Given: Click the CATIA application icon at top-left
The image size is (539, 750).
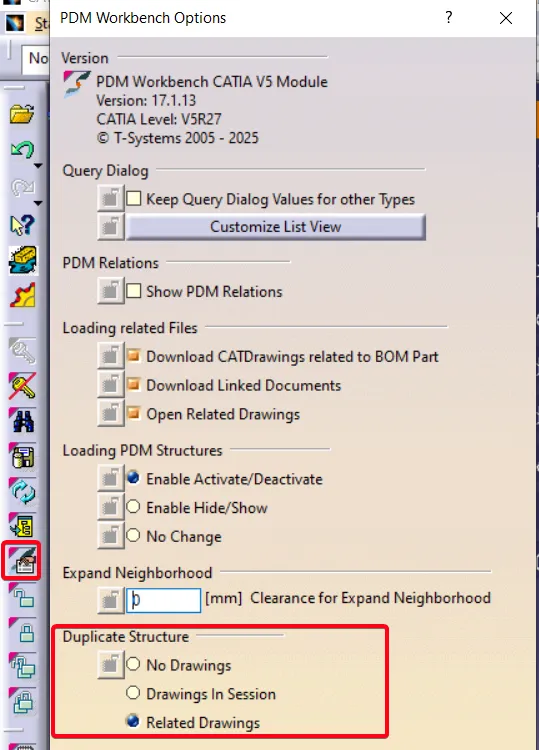Looking at the screenshot, I should [14, 23].
